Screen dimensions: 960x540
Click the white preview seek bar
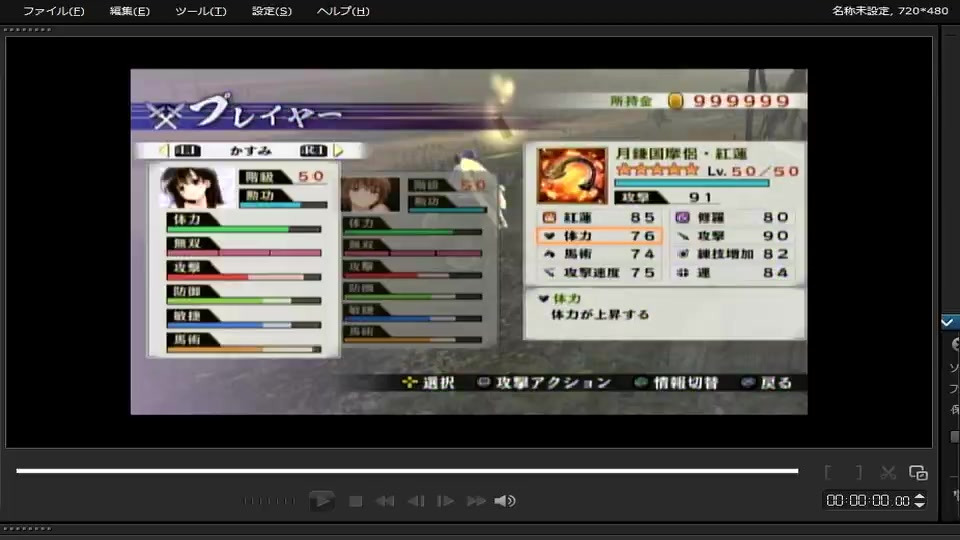[407, 471]
